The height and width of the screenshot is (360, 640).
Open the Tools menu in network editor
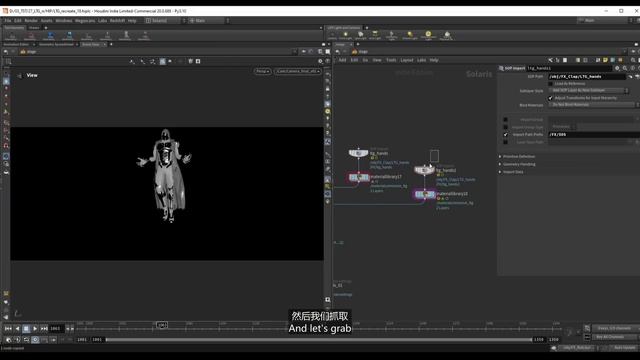(391, 60)
